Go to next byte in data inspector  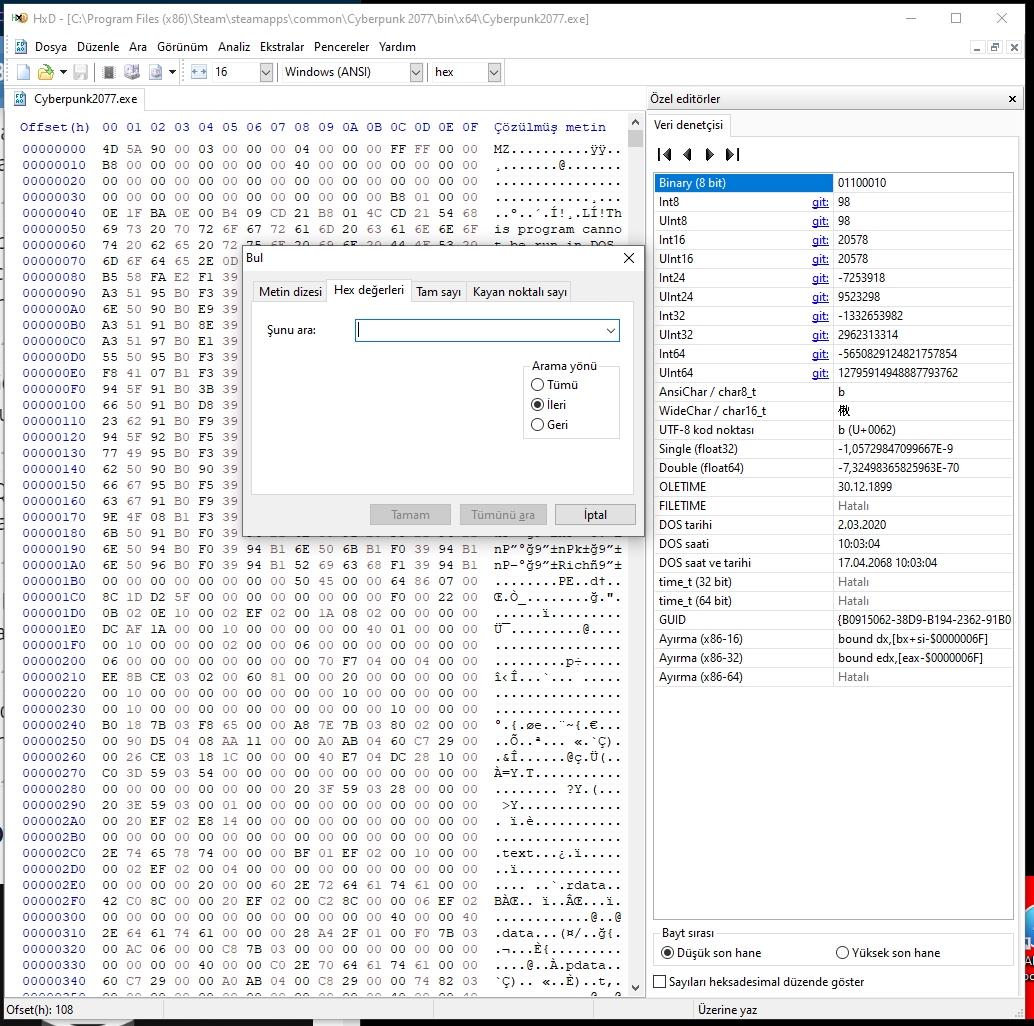tap(710, 154)
